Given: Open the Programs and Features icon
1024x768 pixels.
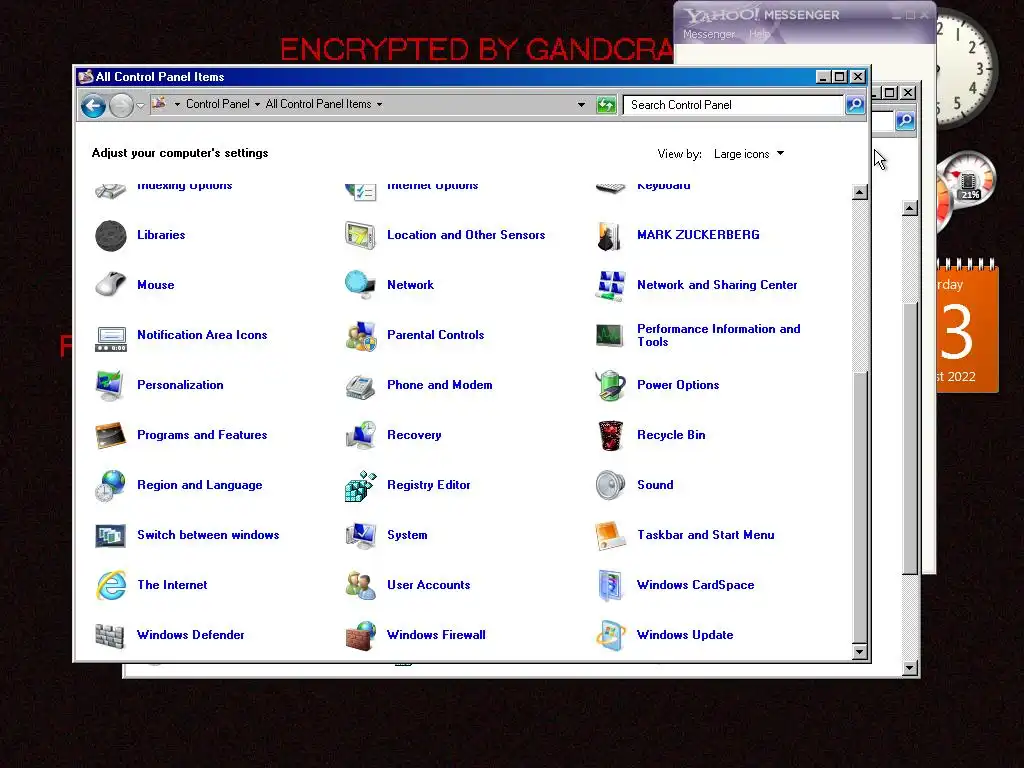Looking at the screenshot, I should click(110, 436).
